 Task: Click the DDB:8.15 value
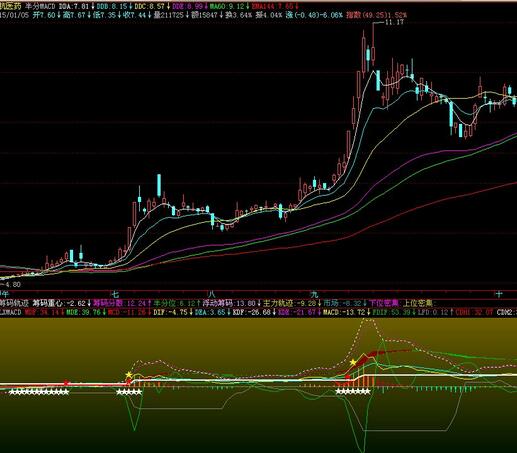(x=112, y=6)
